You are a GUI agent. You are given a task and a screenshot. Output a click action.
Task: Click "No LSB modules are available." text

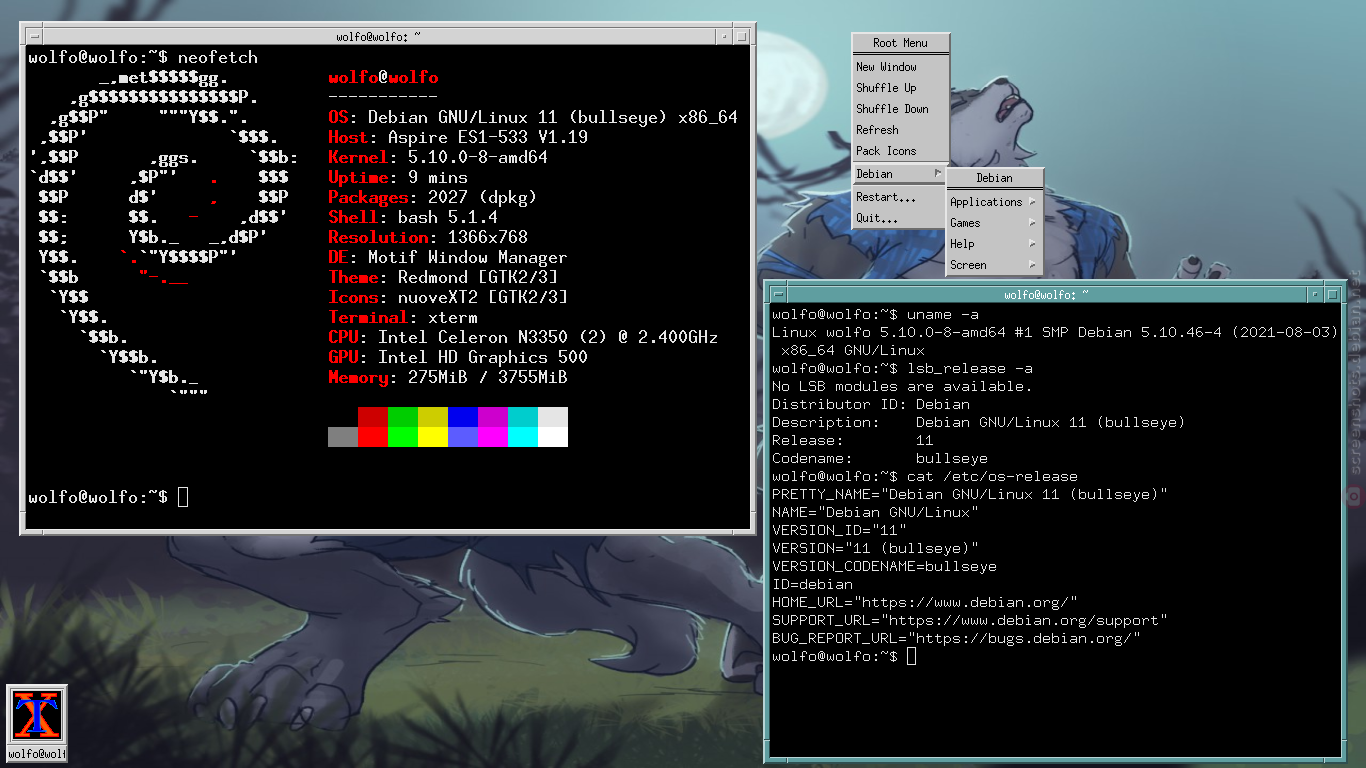pyautogui.click(x=902, y=386)
